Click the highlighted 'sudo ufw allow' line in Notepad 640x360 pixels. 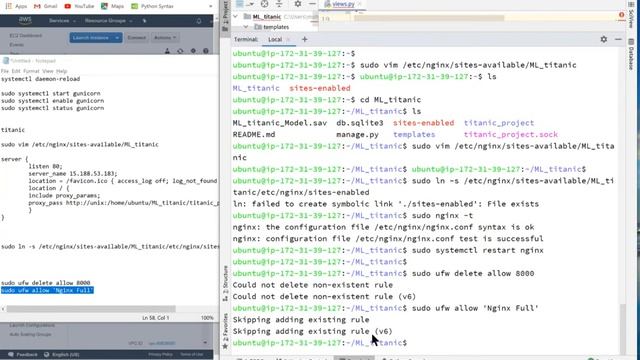click(47, 290)
